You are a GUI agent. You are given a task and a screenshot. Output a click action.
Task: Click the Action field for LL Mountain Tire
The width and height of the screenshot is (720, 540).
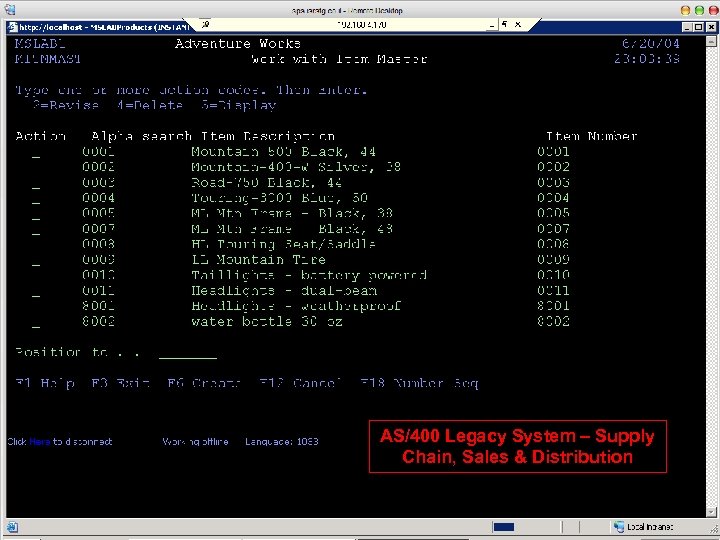coord(36,262)
